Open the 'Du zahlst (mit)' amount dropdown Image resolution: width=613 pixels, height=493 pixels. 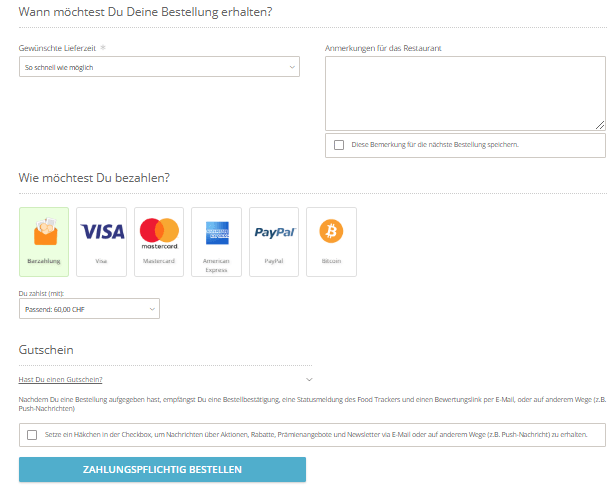89,310
